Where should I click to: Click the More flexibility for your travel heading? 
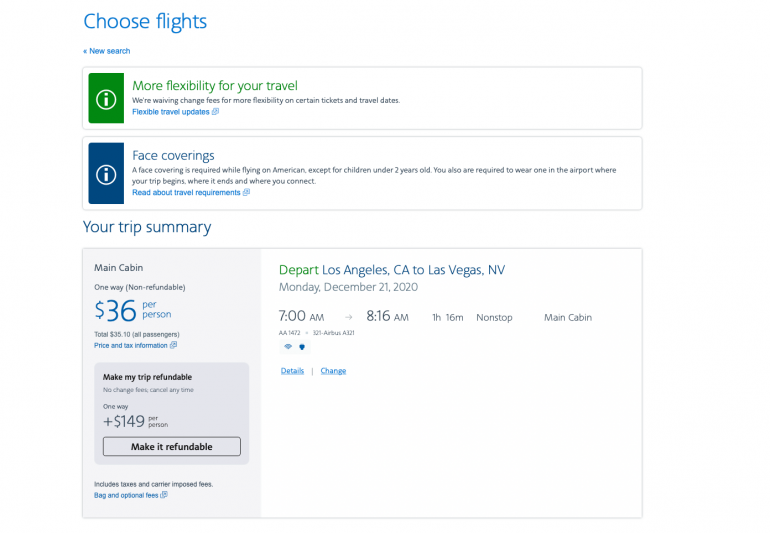pyautogui.click(x=215, y=86)
